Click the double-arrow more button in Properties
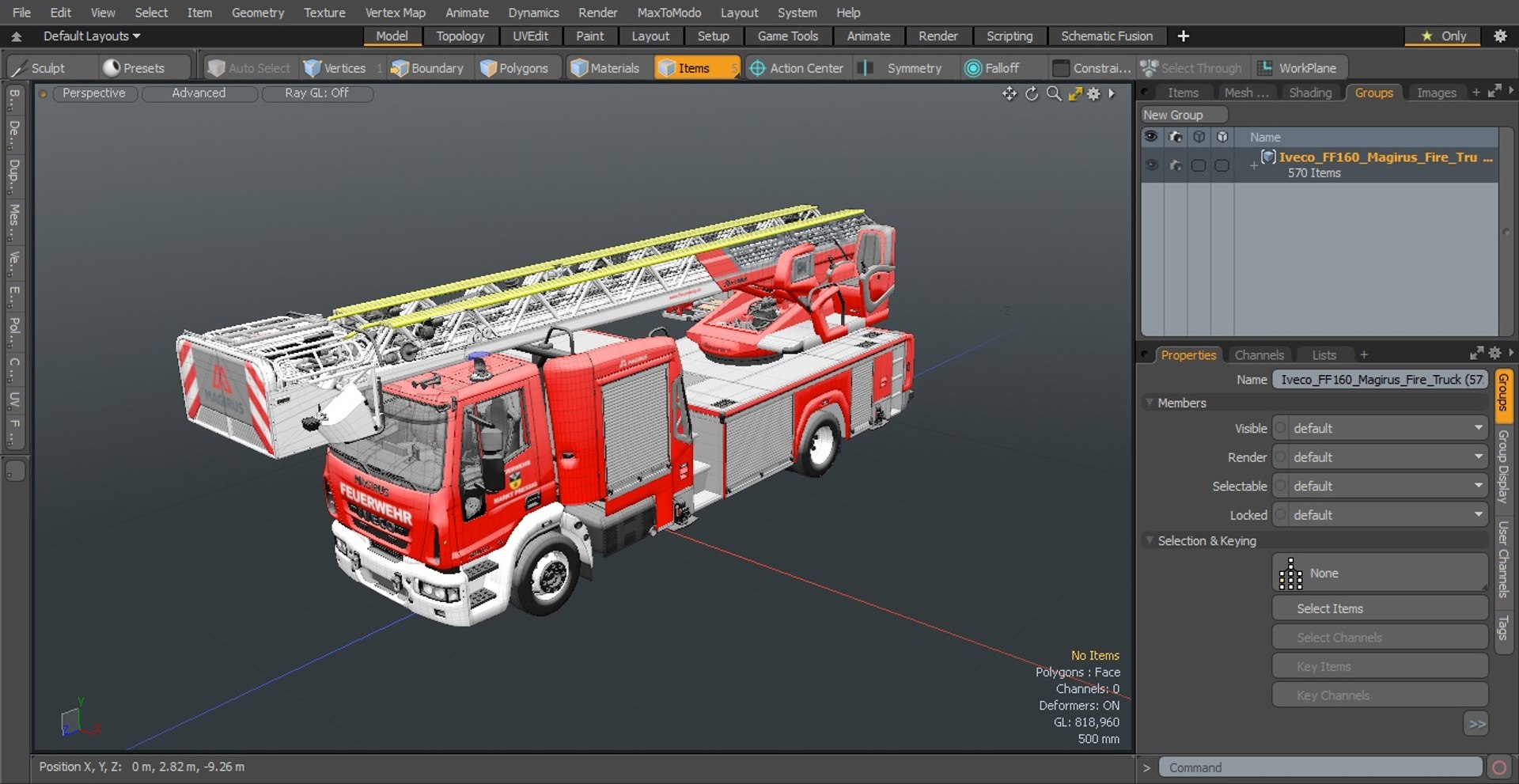Image resolution: width=1519 pixels, height=784 pixels. [x=1476, y=724]
